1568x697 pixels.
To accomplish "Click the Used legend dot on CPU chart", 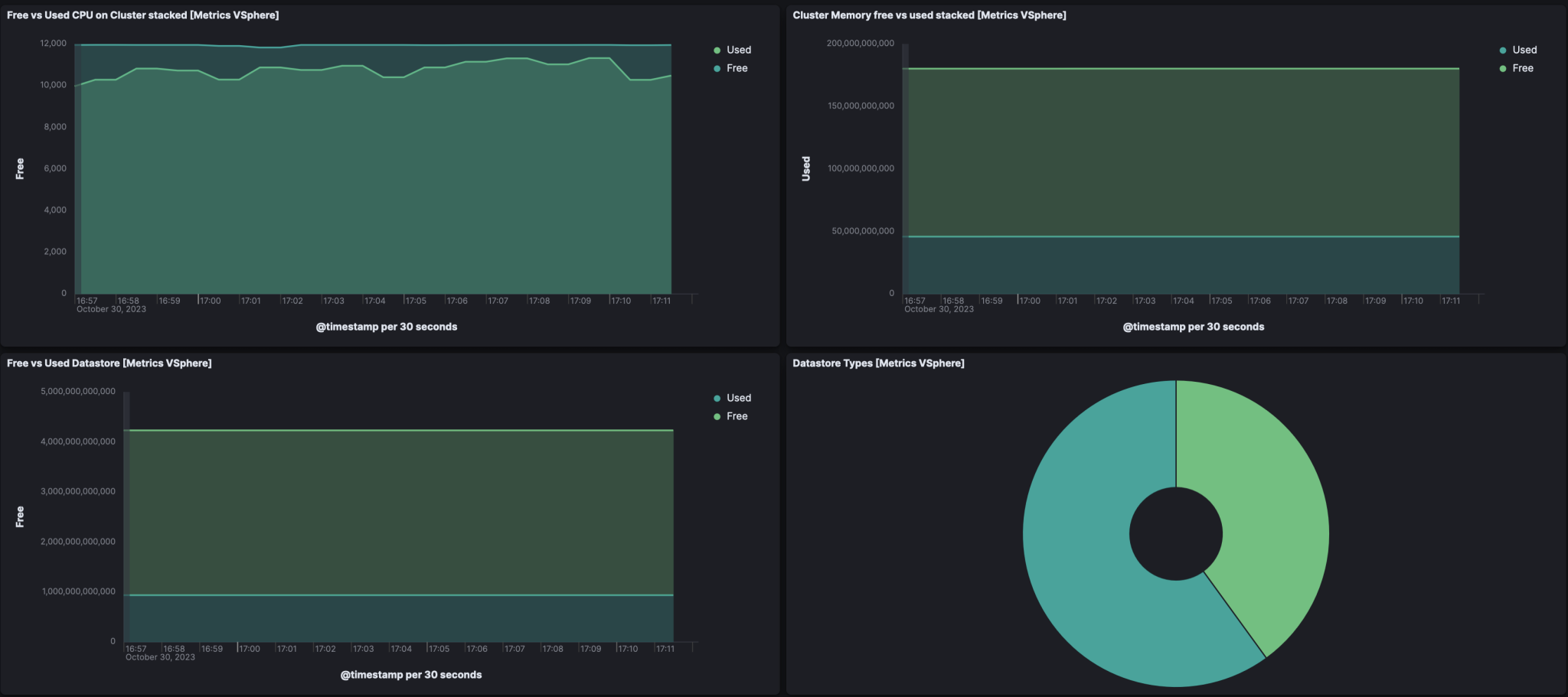I will [x=716, y=50].
